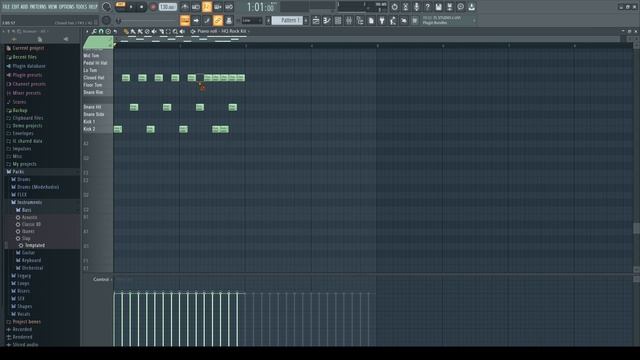Image resolution: width=640 pixels, height=360 pixels.
Task: Toggle typing keyboard to piano icon
Action: click(x=185, y=20)
